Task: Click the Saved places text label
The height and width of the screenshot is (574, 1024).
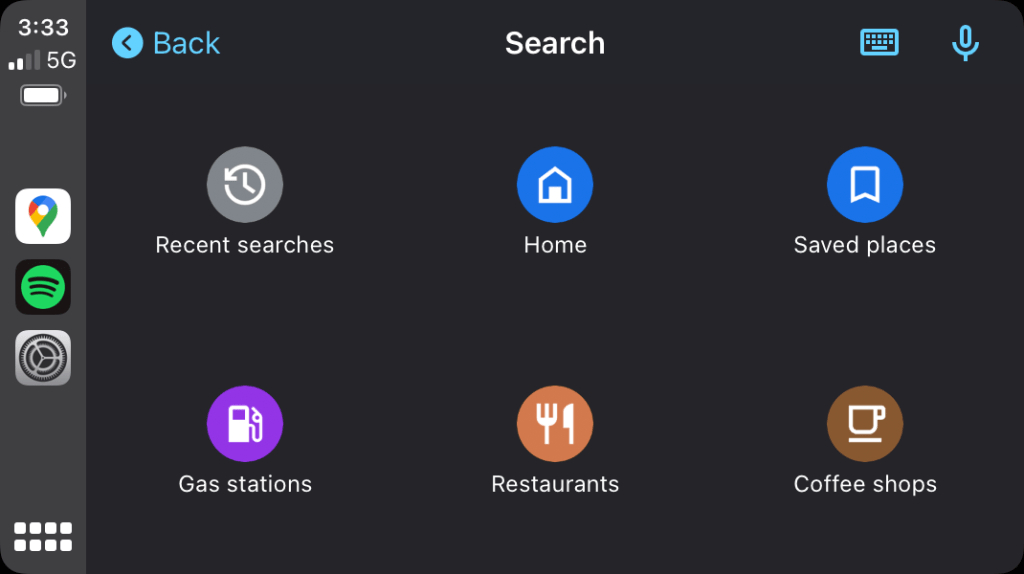Action: tap(865, 245)
